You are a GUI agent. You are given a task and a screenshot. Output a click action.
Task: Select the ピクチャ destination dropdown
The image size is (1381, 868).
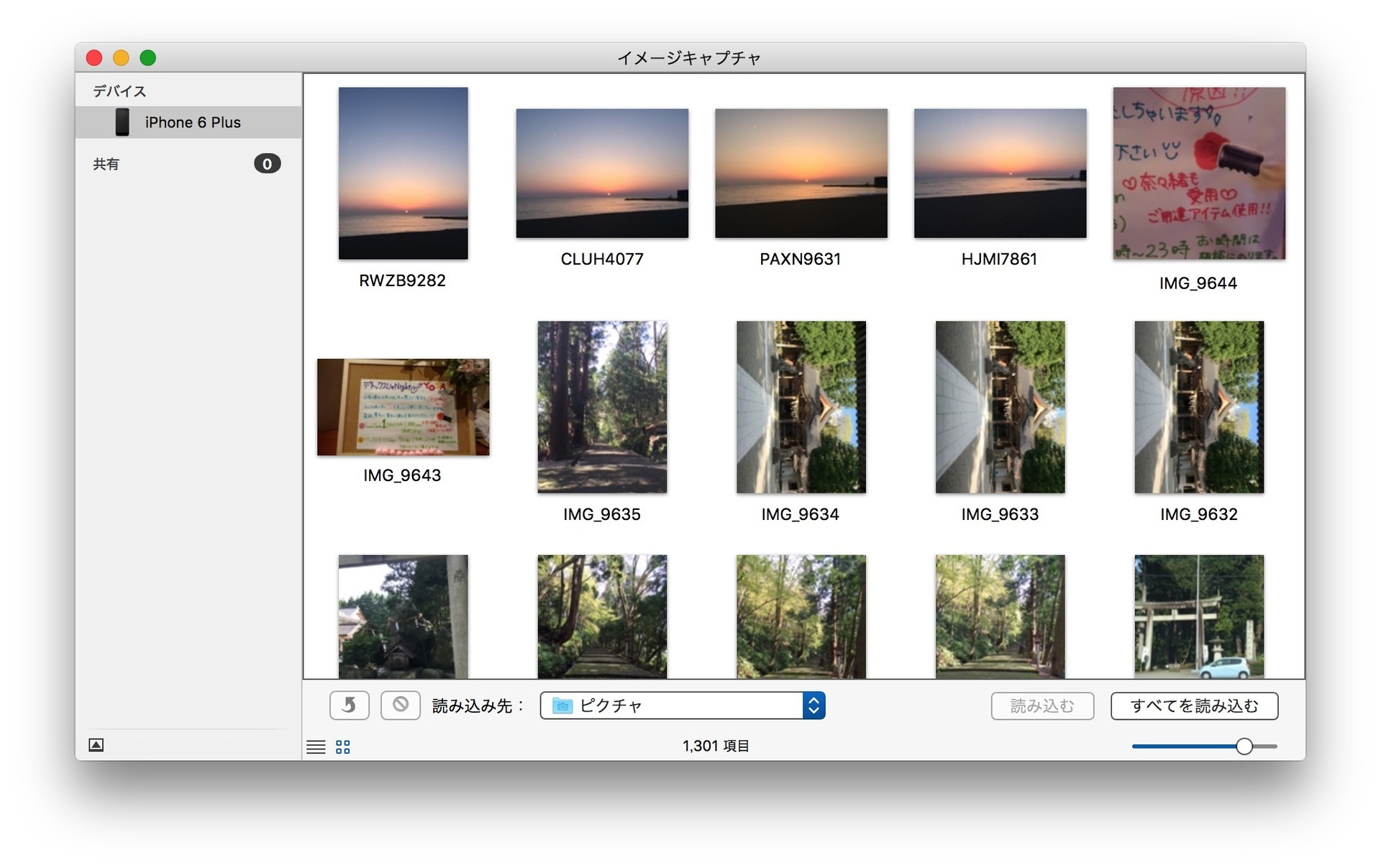click(688, 706)
